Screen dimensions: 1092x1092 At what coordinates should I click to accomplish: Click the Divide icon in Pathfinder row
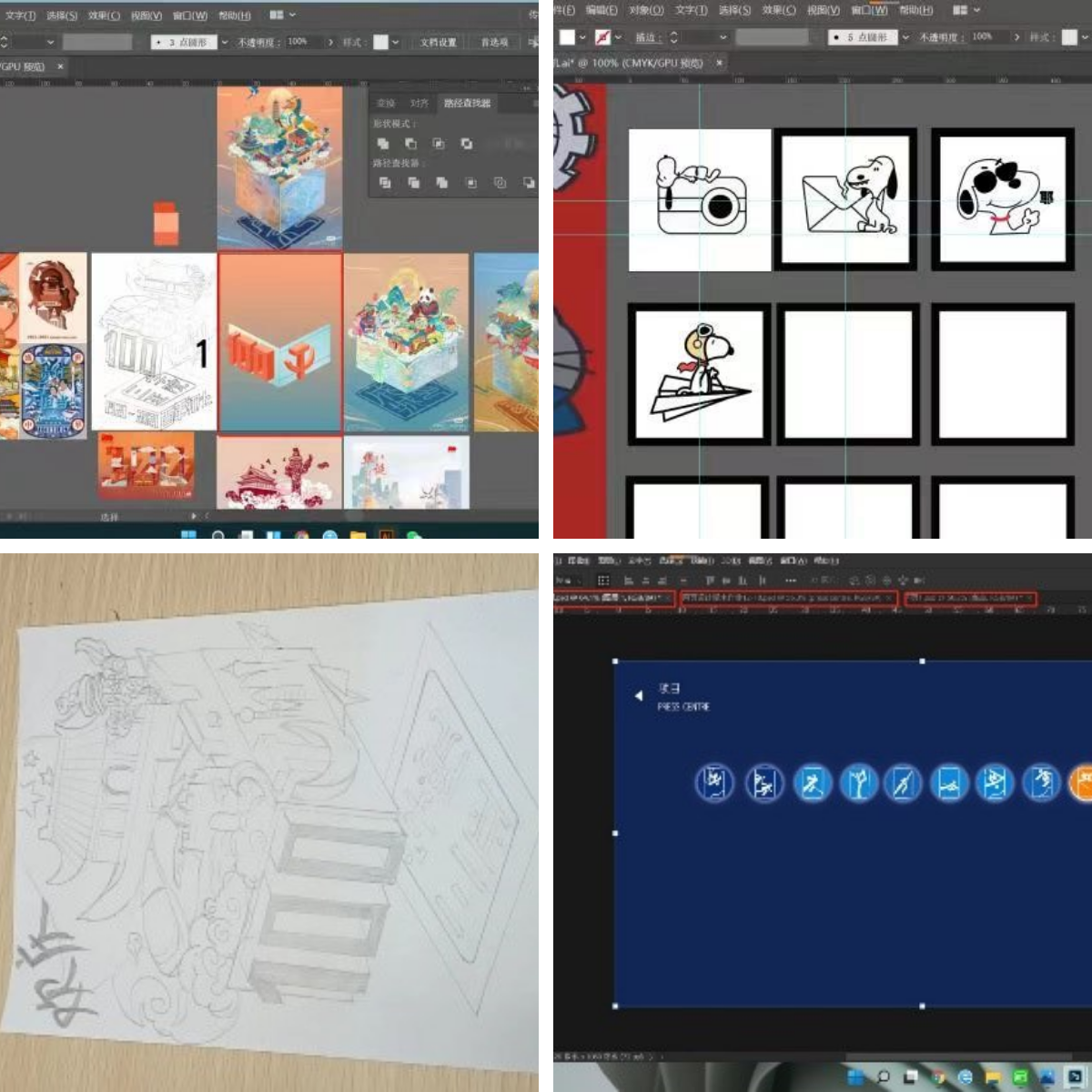coord(385,183)
